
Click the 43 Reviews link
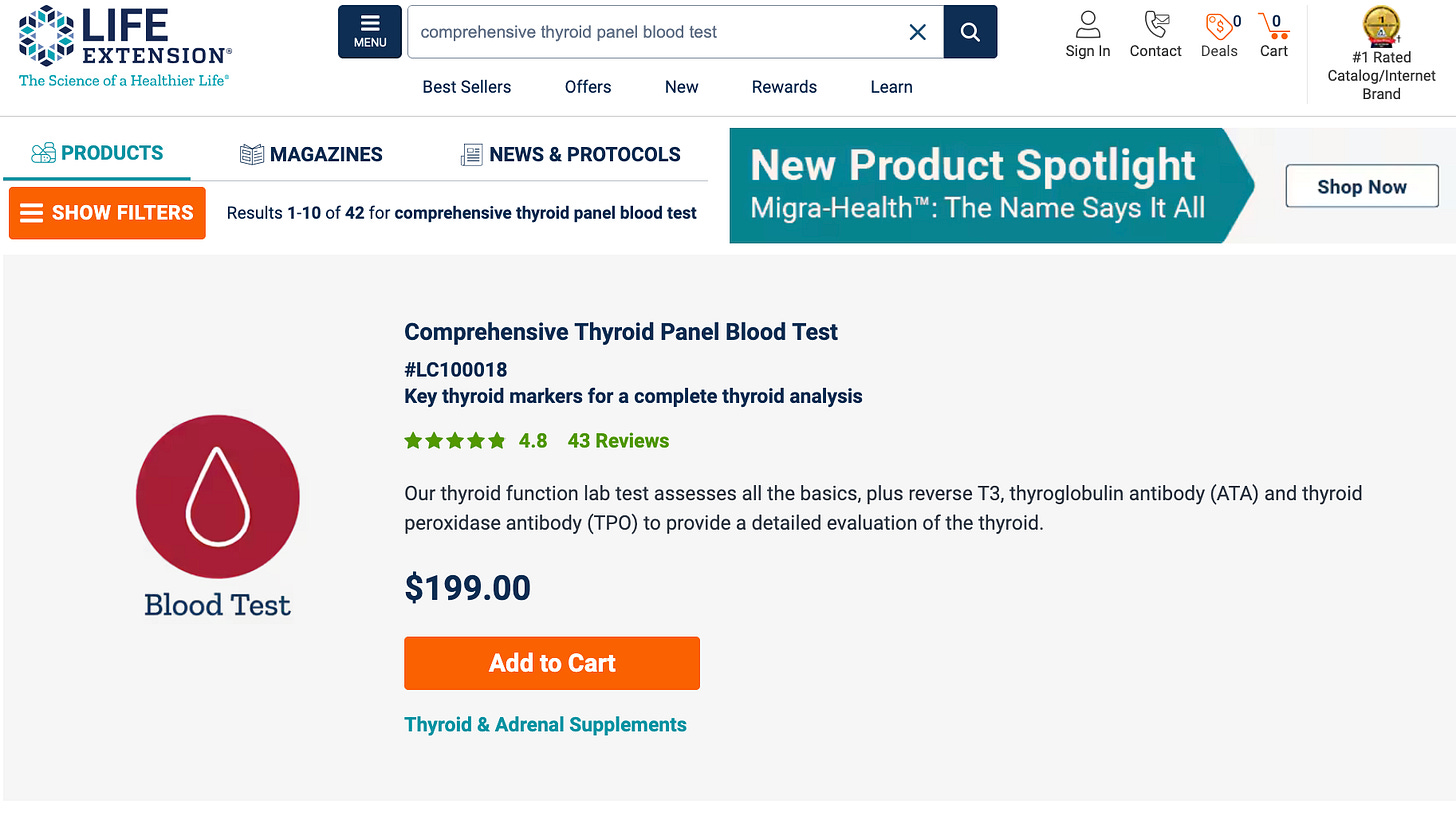coord(618,441)
